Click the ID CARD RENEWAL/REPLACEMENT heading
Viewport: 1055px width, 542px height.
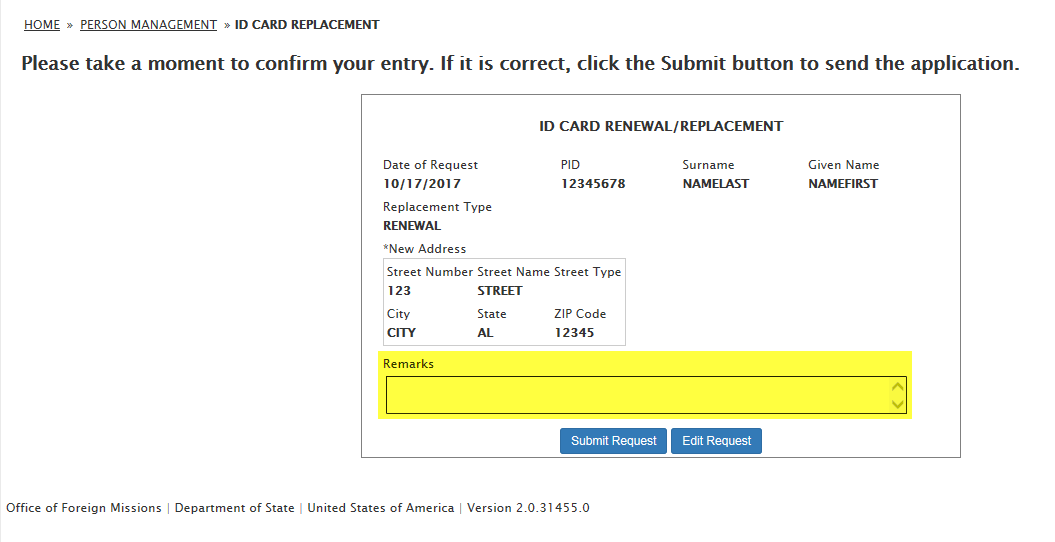[661, 127]
